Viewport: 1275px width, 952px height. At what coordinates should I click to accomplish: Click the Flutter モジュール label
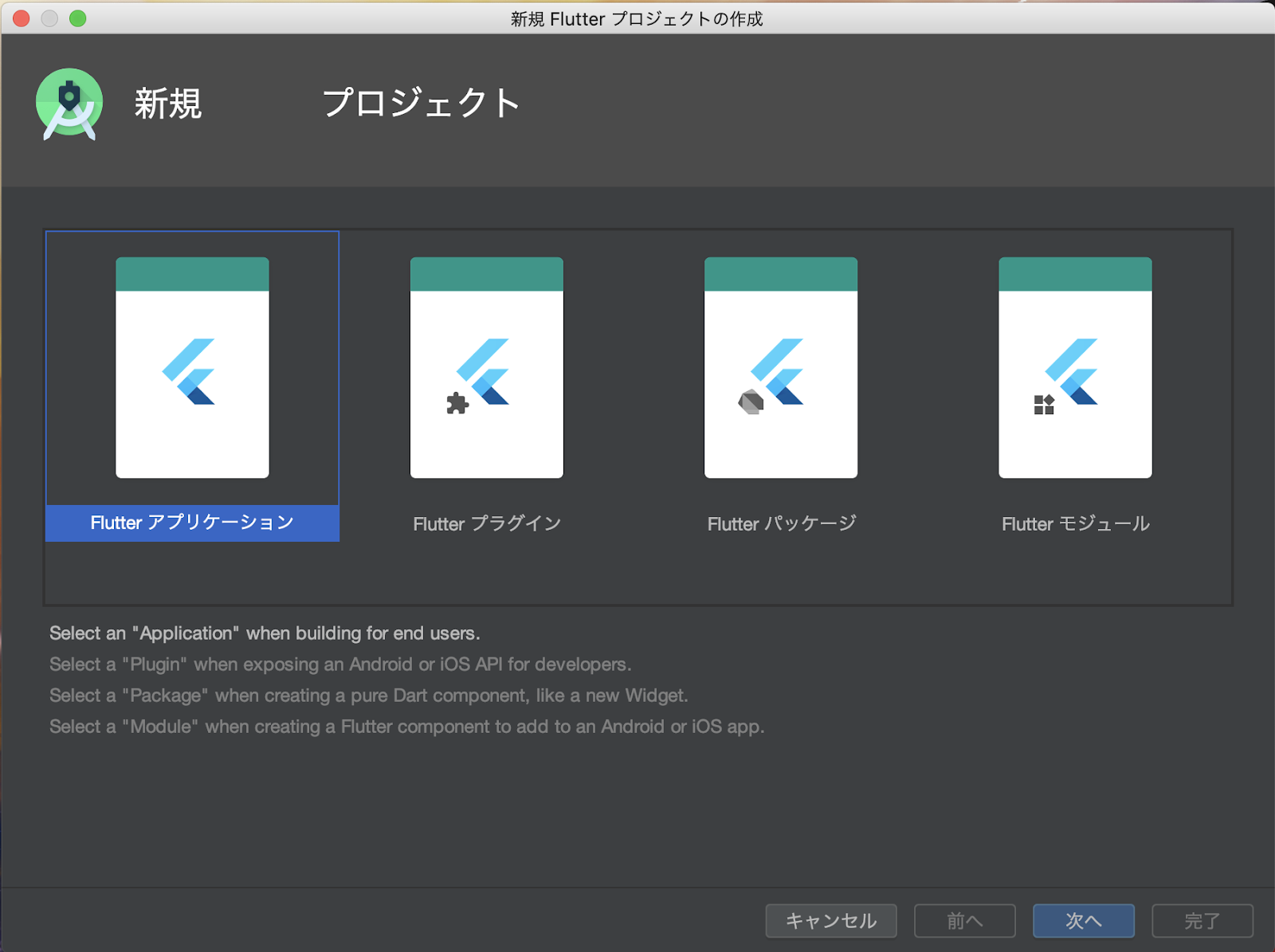[1076, 523]
